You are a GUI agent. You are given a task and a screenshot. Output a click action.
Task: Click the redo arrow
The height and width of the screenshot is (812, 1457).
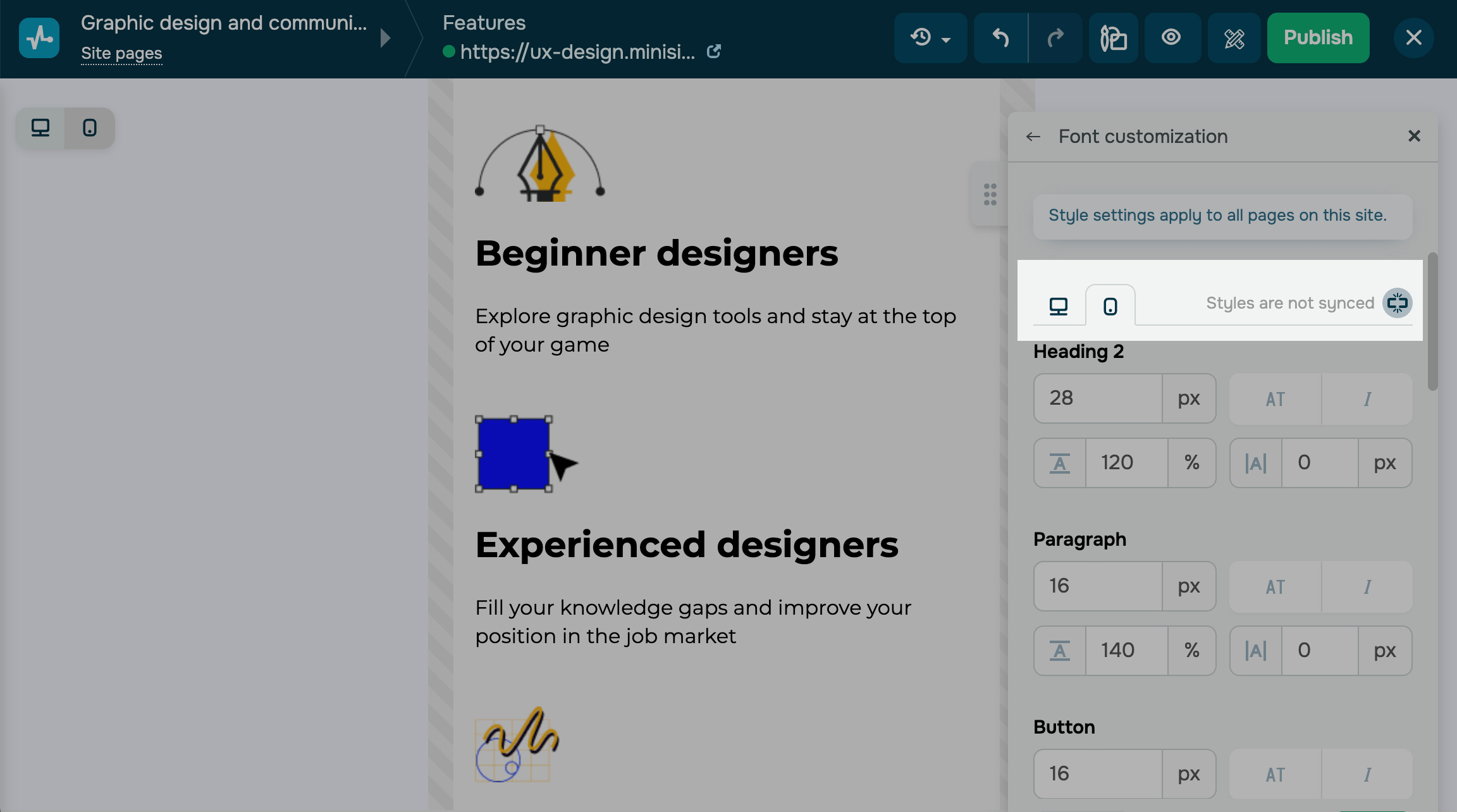(1055, 38)
